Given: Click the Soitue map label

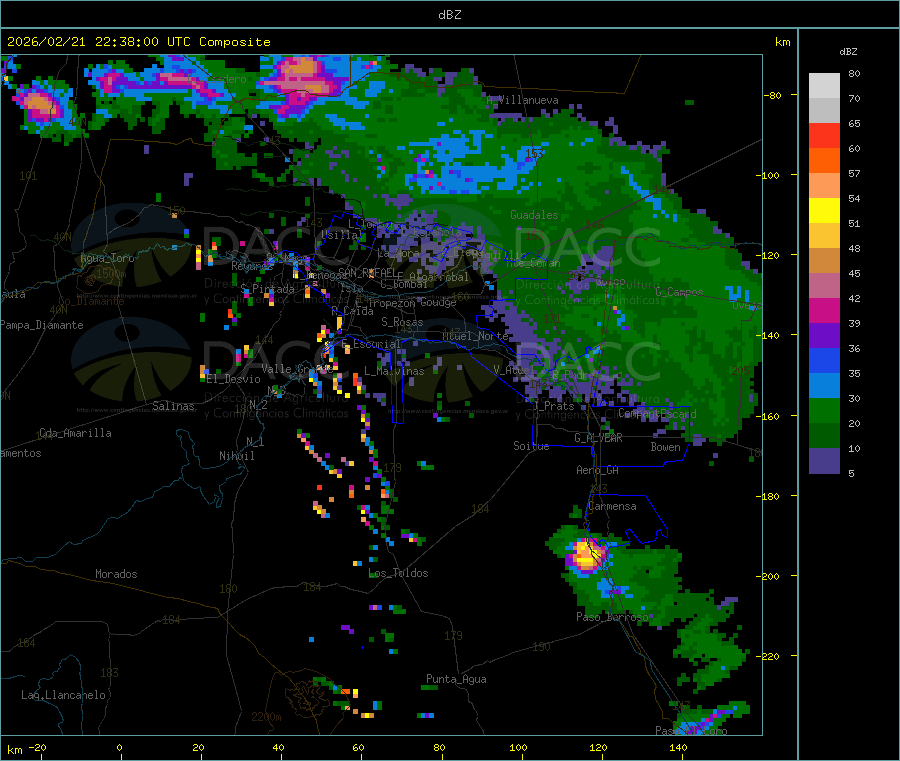Looking at the screenshot, I should [531, 446].
